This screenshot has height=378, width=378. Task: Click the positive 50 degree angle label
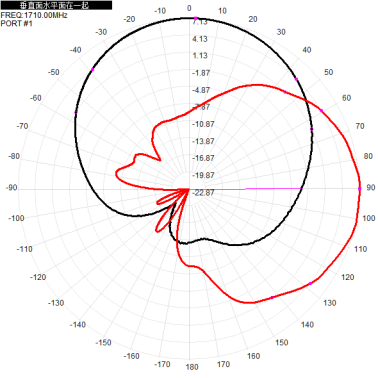tap(329, 72)
